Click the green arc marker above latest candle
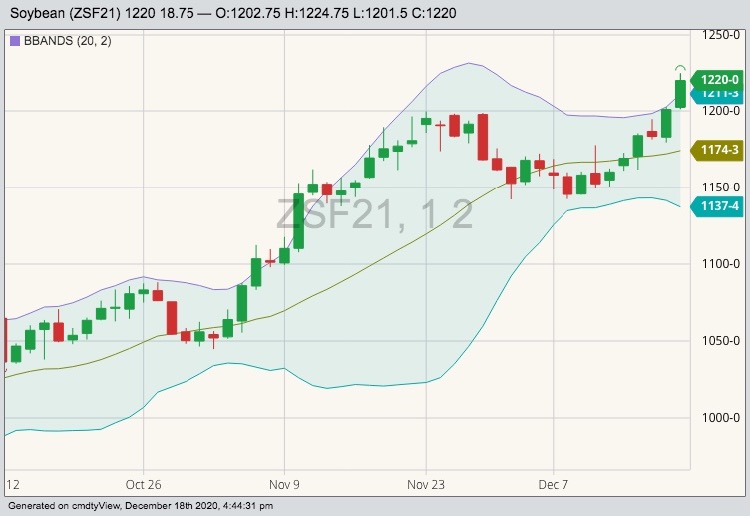This screenshot has height=516, width=750. coord(680,68)
